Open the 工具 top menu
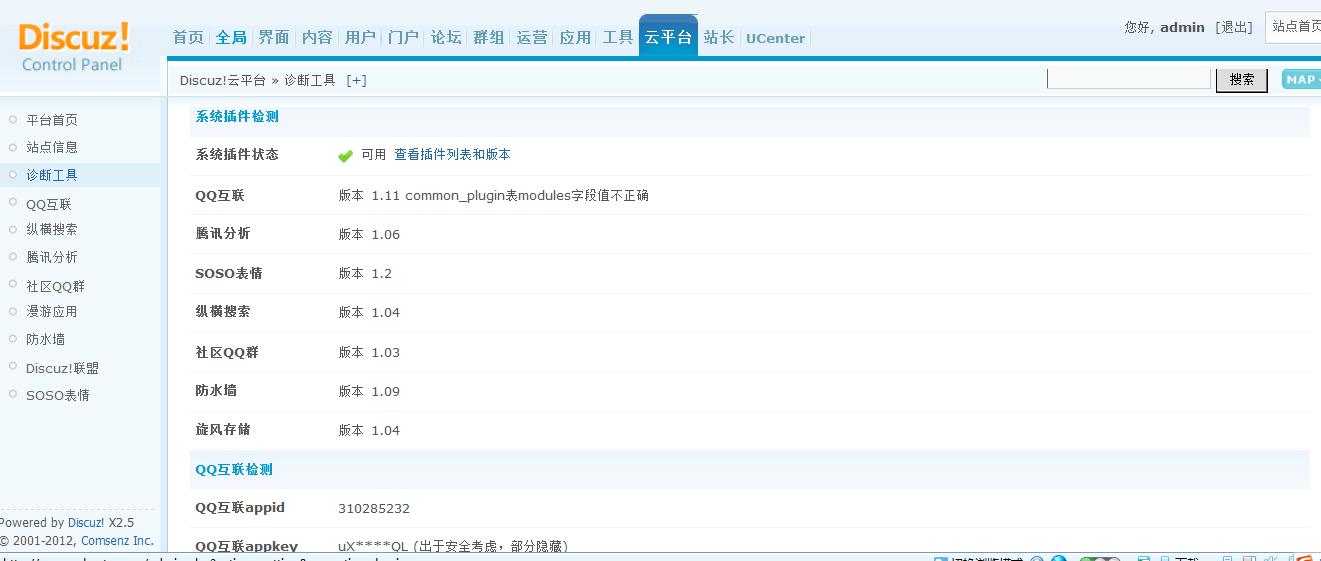Viewport: 1321px width, 561px height. coord(618,37)
